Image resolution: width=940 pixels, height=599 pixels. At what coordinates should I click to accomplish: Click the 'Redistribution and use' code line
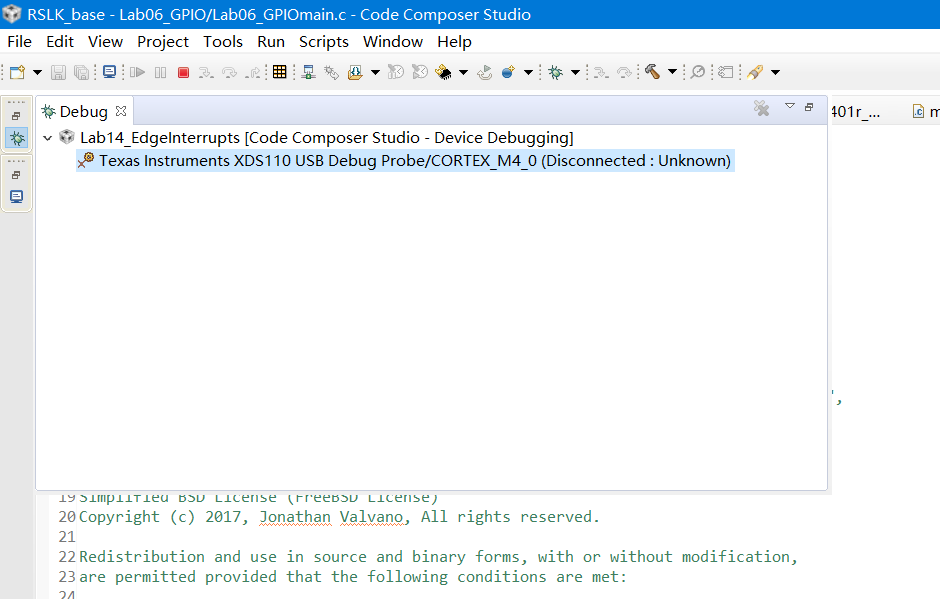[x=438, y=557]
